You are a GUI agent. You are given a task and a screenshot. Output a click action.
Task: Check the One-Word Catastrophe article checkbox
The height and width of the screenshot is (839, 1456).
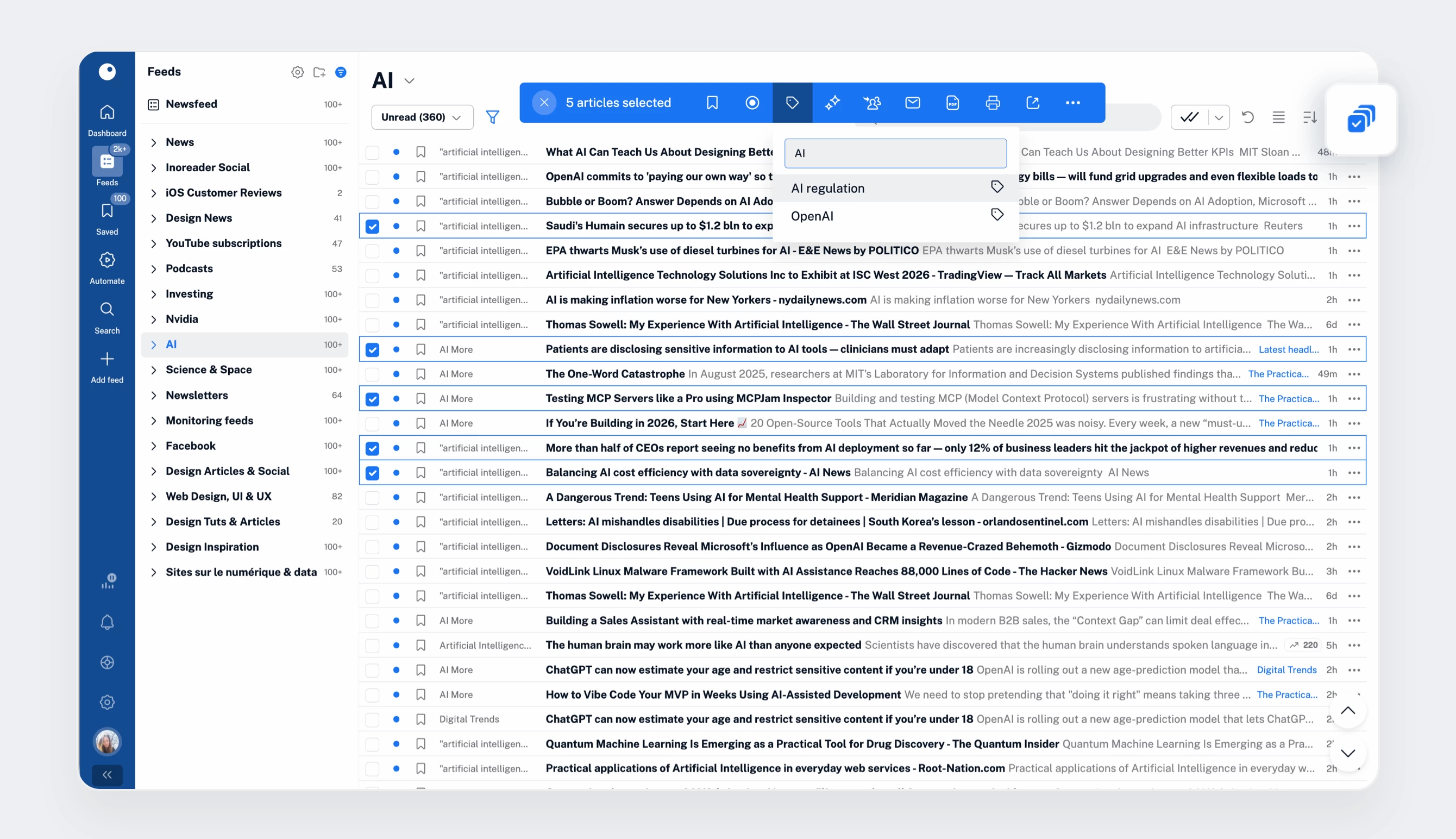pos(373,374)
